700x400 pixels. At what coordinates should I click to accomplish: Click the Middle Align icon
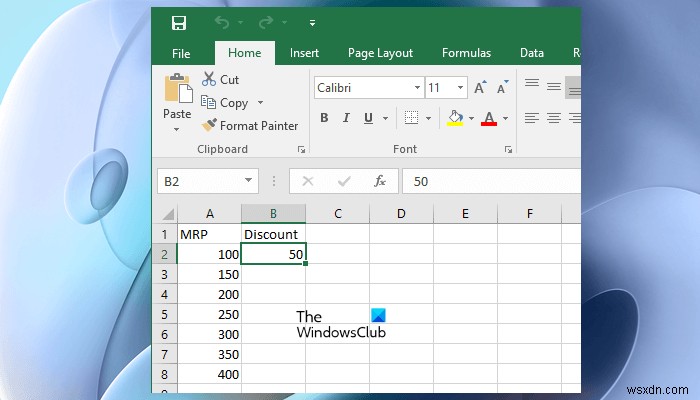(554, 86)
